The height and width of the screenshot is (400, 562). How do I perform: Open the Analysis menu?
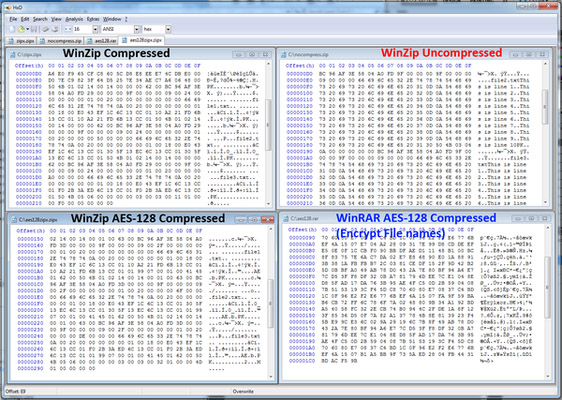point(74,19)
